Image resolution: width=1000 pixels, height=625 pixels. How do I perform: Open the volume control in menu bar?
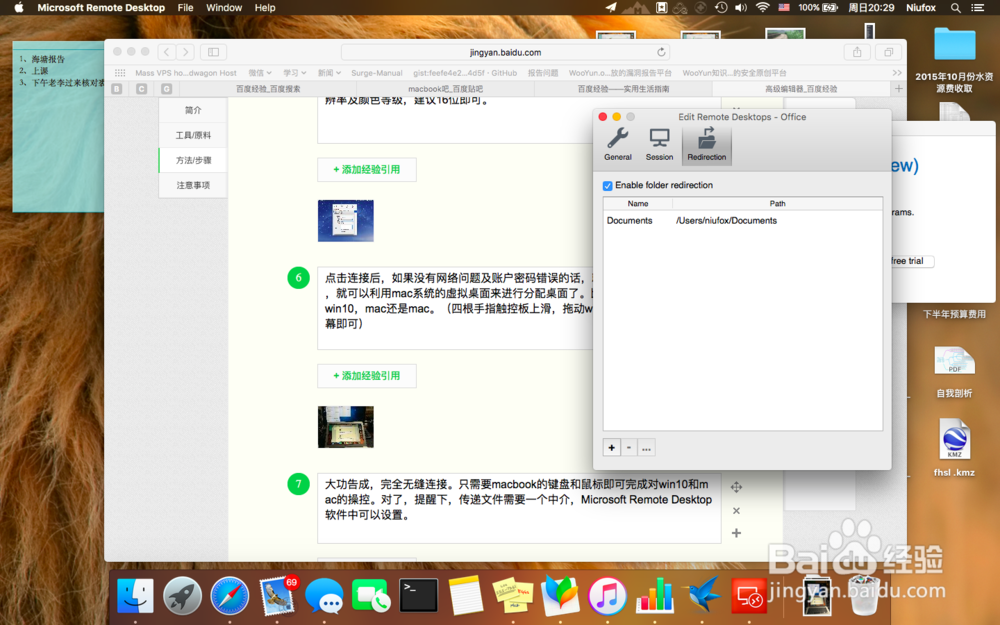tap(740, 8)
